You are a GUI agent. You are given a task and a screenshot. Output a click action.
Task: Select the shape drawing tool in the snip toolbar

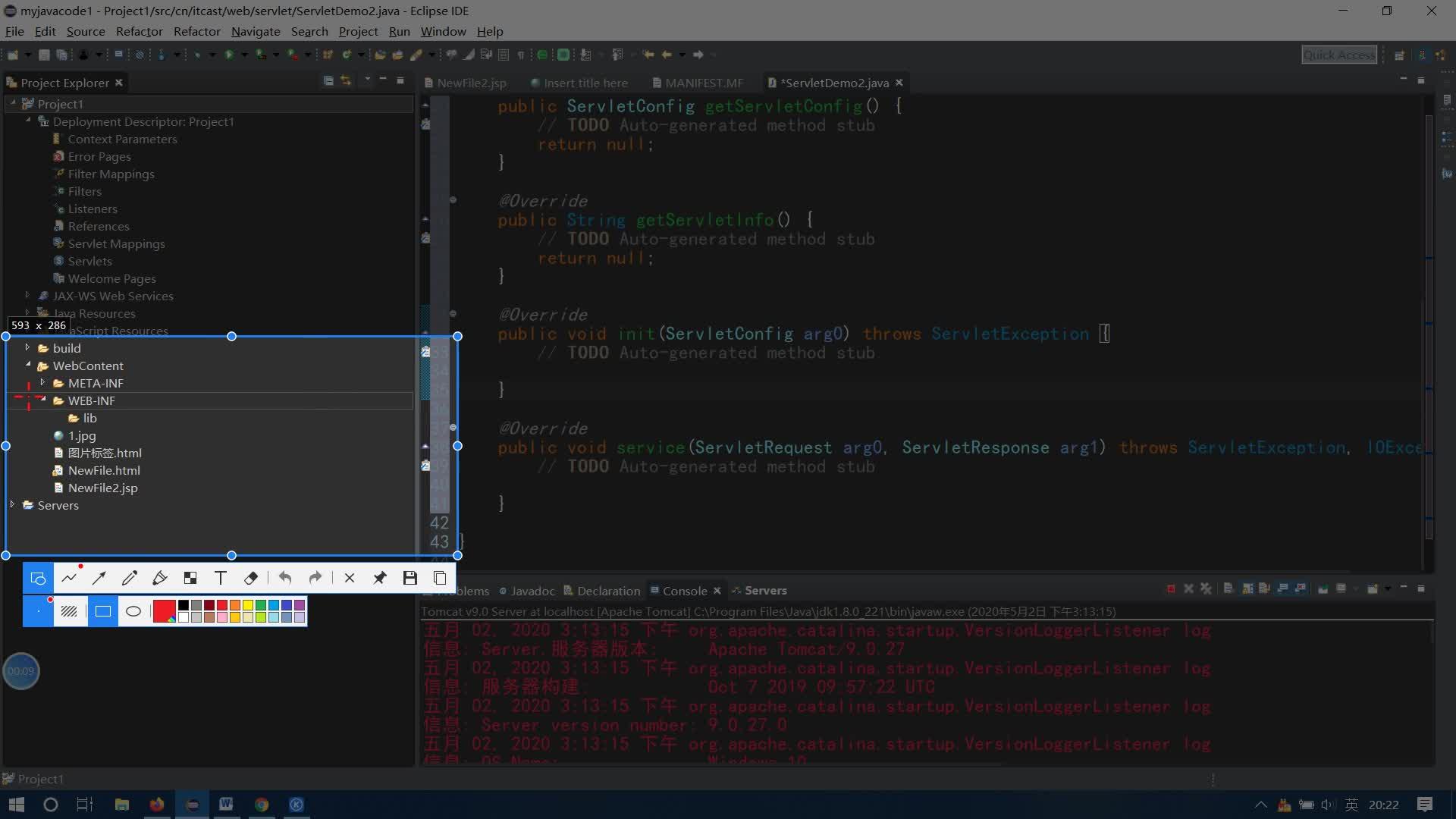click(x=38, y=579)
